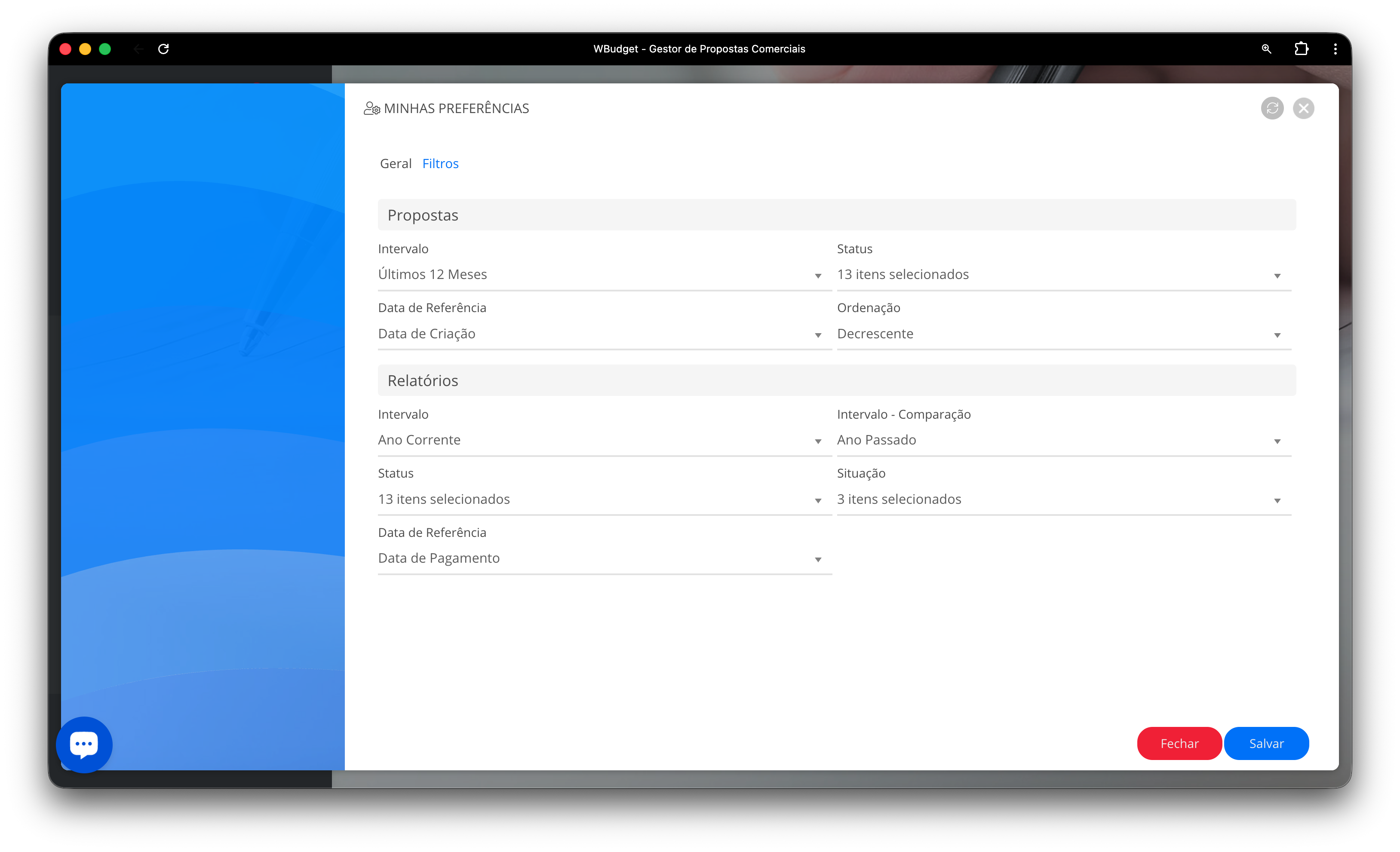Screen dimensions: 1400x852
Task: Open the Data de Criação reference dropdown
Action: pos(605,334)
